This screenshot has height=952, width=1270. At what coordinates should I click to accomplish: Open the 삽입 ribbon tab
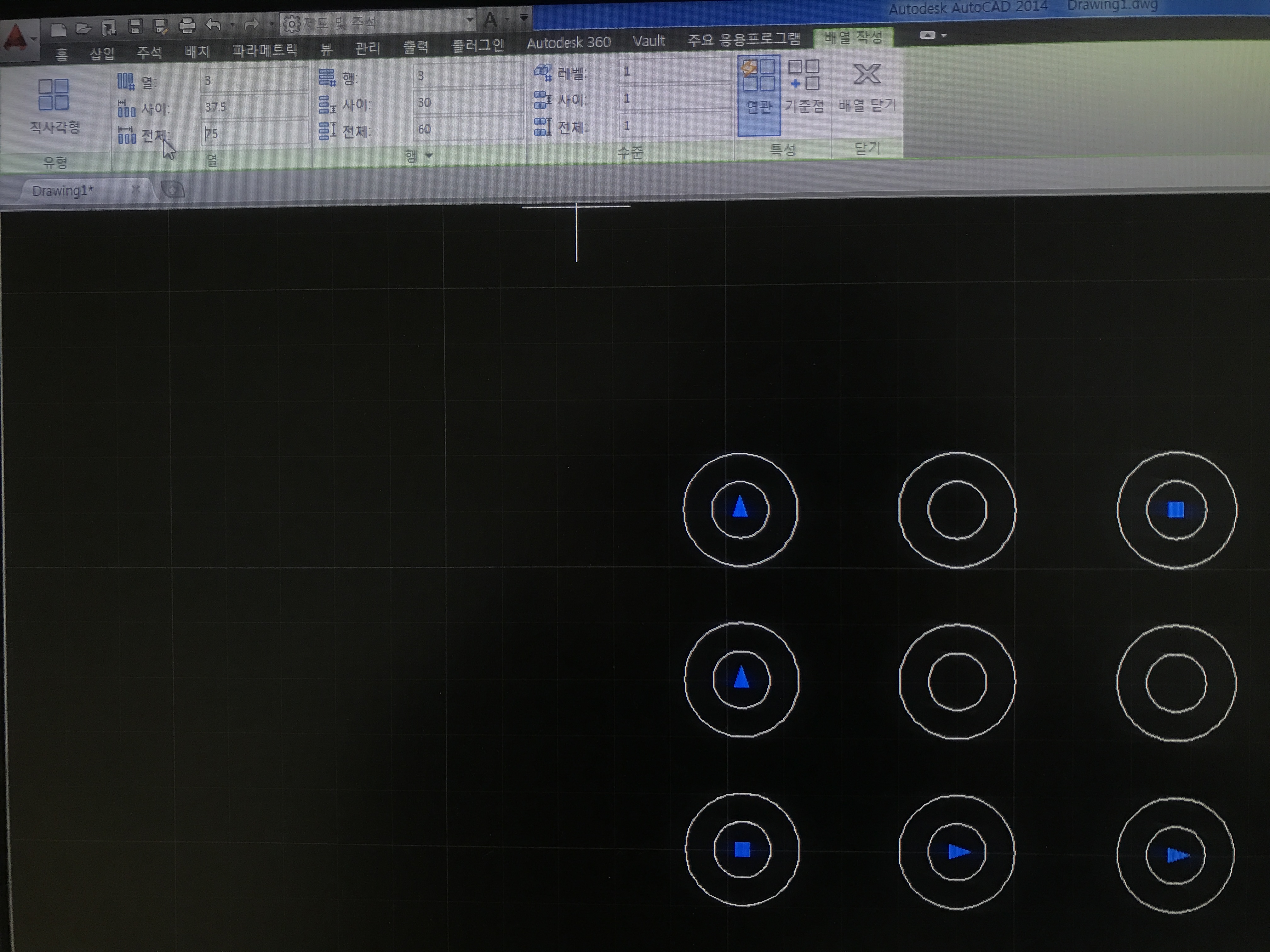pyautogui.click(x=102, y=54)
